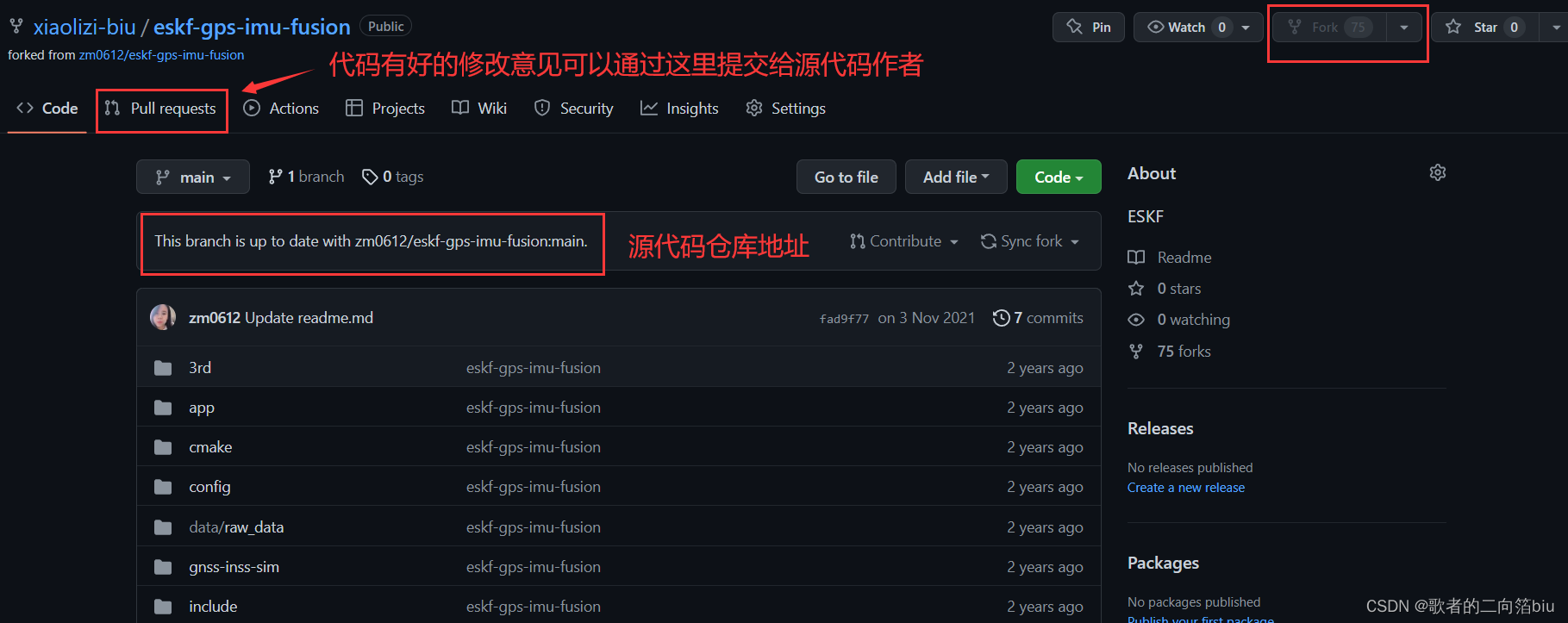Click the folder icon beside data/raw_data
Viewport: 1568px width, 623px height.
pyautogui.click(x=163, y=527)
